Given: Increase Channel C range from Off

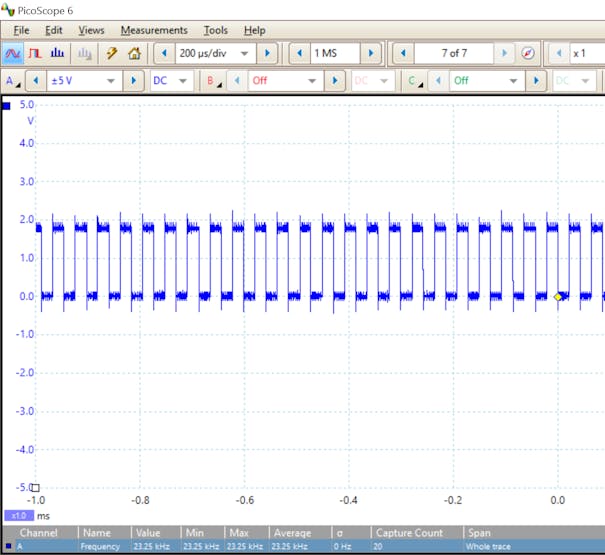Looking at the screenshot, I should [x=536, y=81].
